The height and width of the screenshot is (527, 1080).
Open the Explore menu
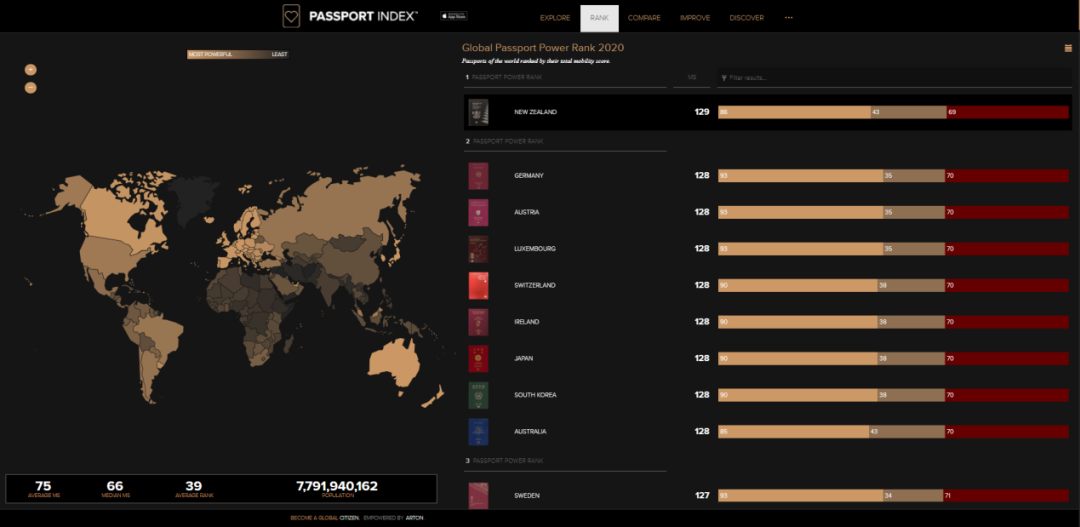click(555, 18)
